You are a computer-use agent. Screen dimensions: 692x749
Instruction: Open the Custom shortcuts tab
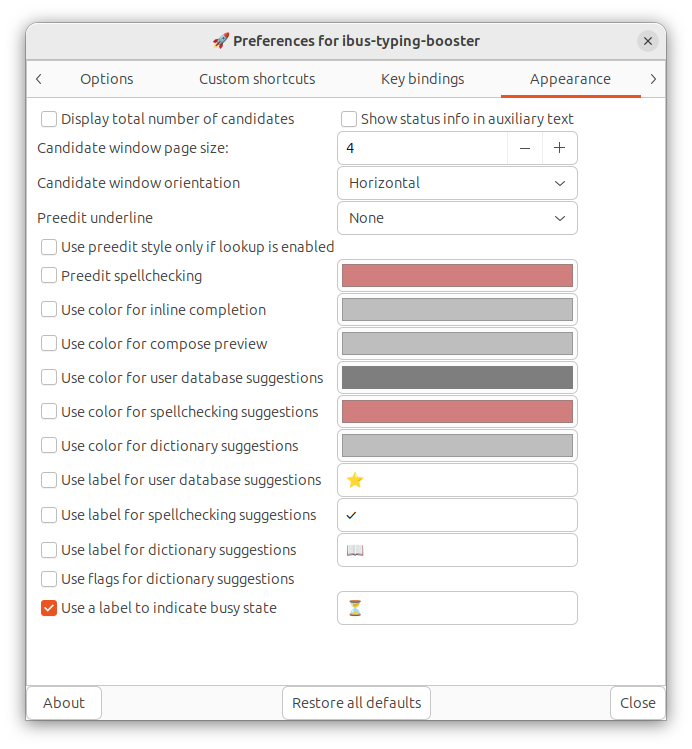(257, 79)
